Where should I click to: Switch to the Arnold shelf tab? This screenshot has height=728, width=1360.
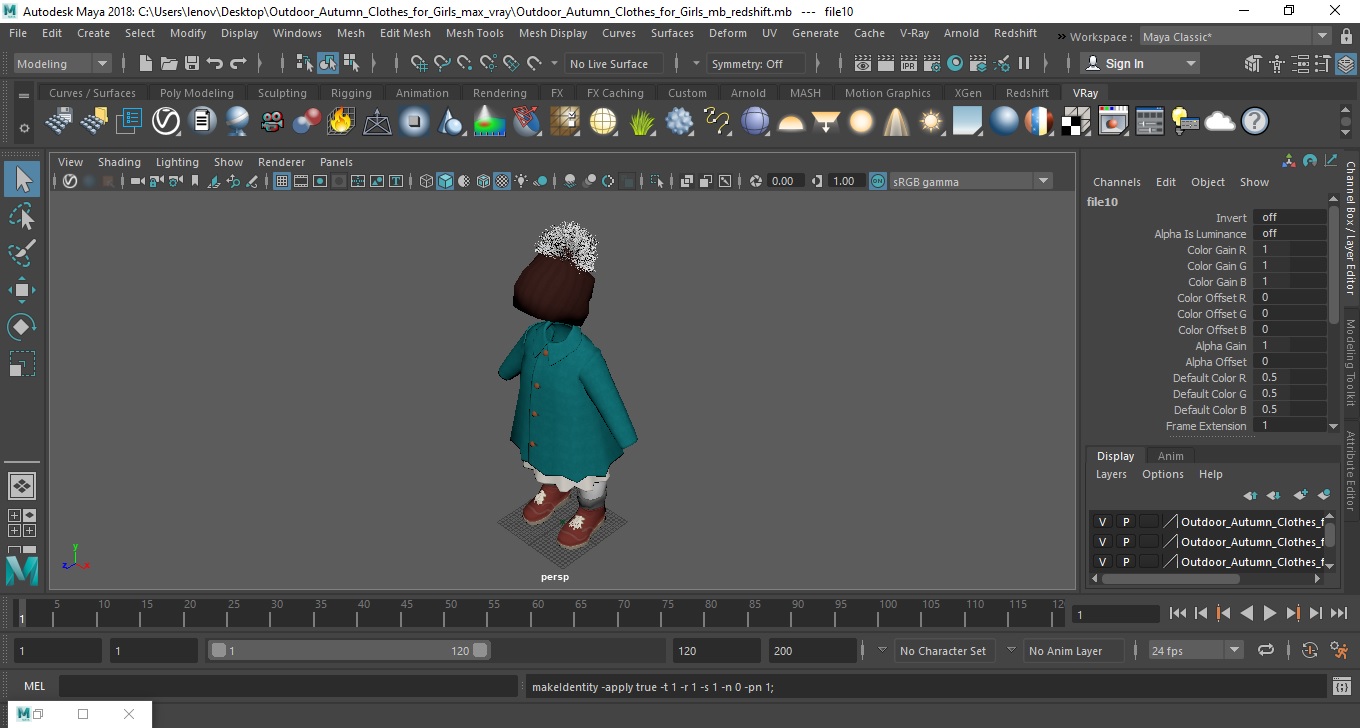tap(748, 93)
